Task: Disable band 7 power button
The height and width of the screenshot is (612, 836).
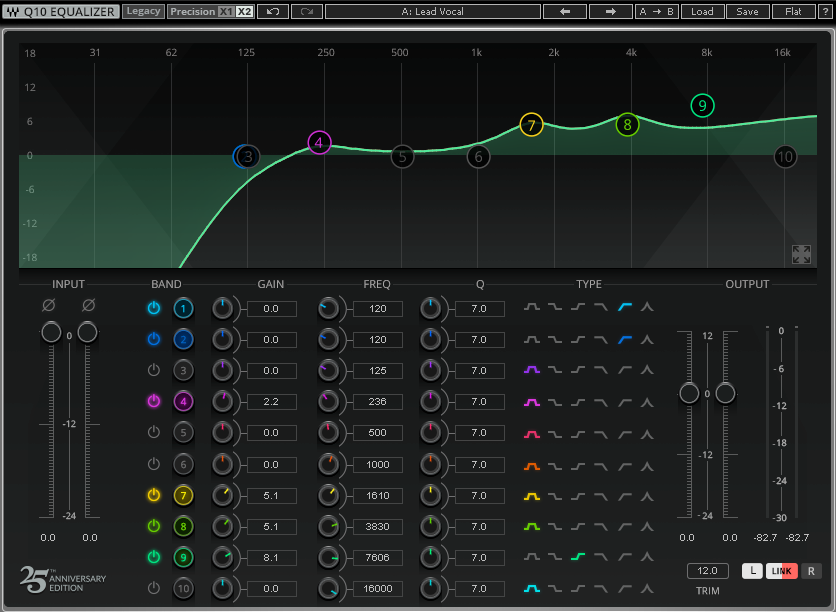Action: [x=154, y=495]
